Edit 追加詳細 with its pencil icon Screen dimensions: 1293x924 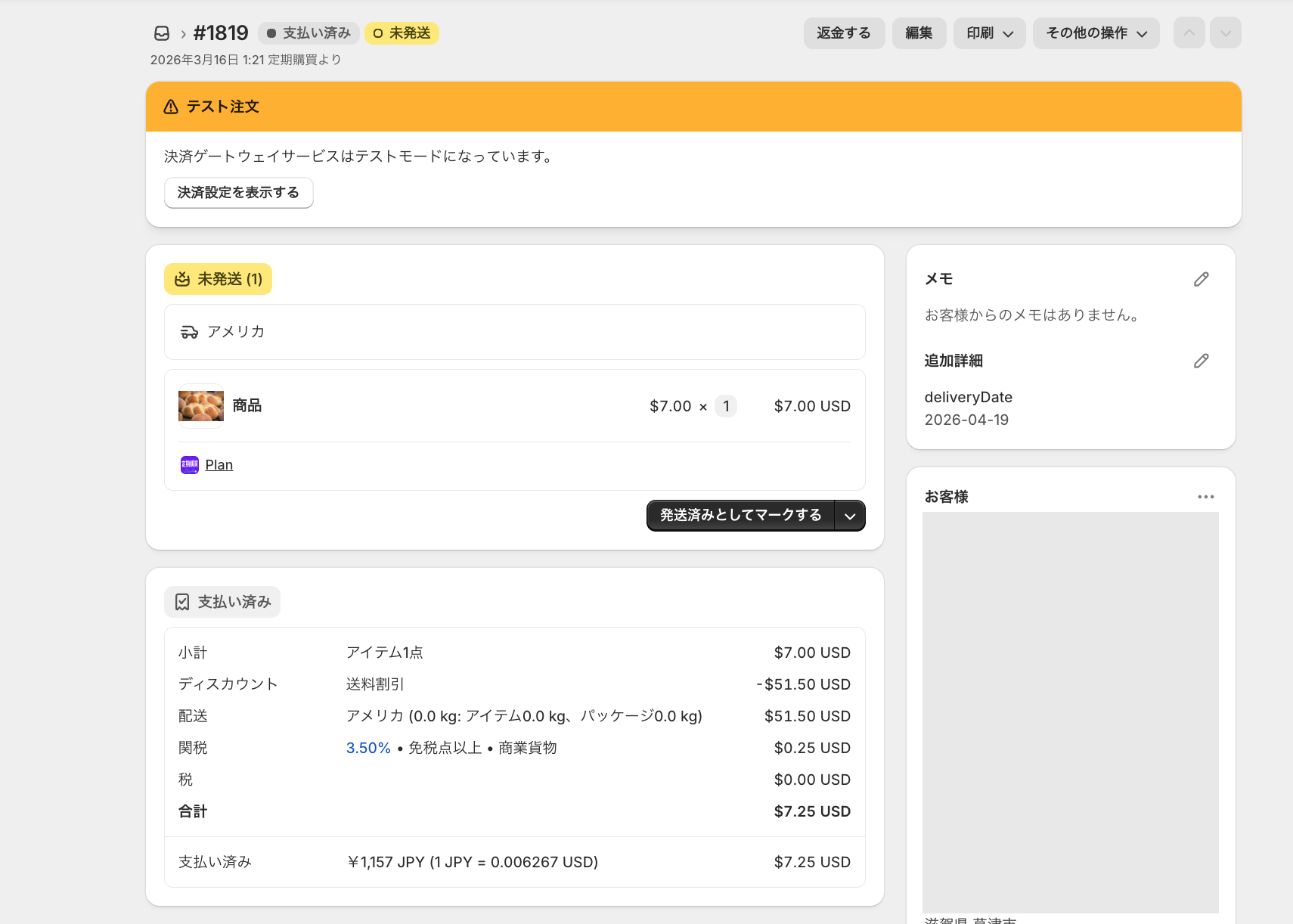pyautogui.click(x=1201, y=361)
